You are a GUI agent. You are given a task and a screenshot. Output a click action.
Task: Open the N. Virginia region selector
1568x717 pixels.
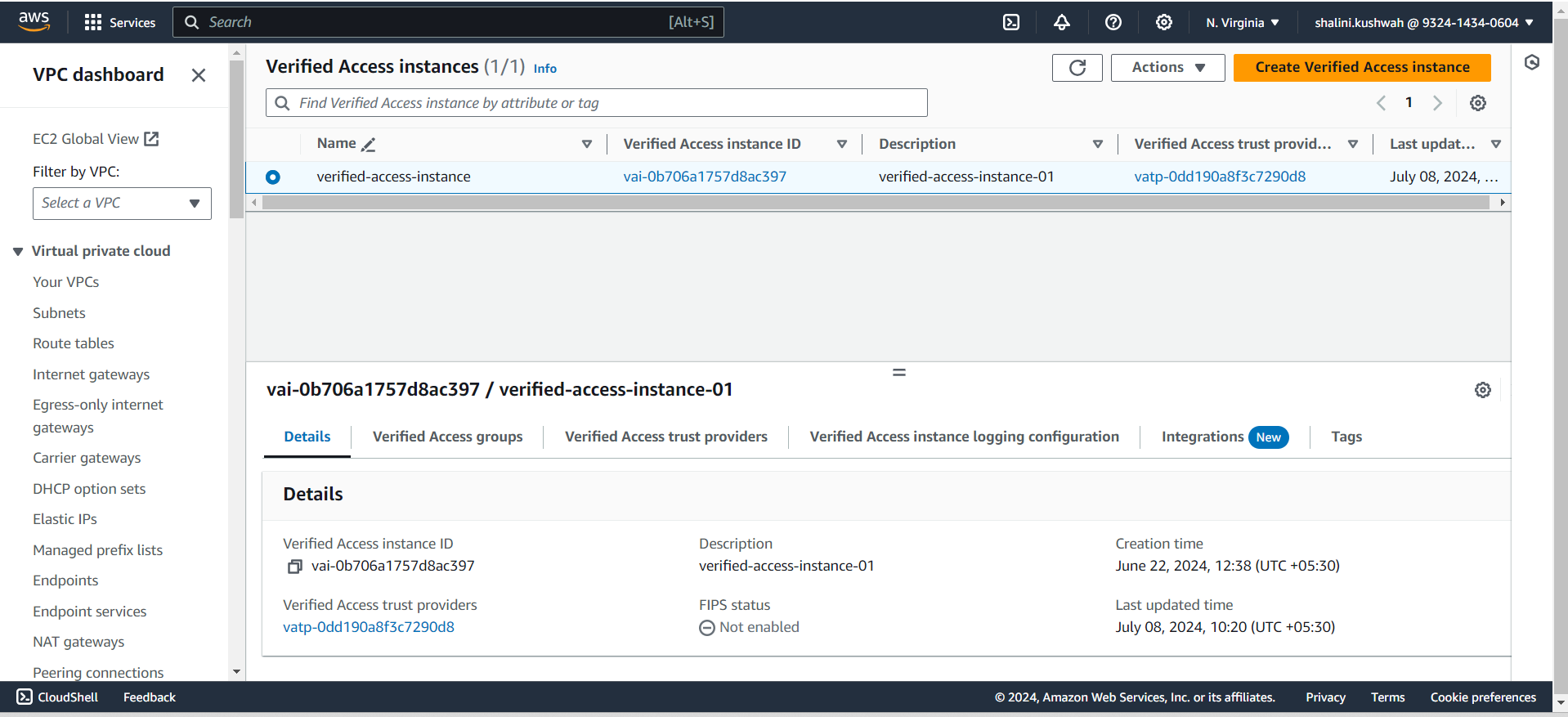tap(1243, 23)
